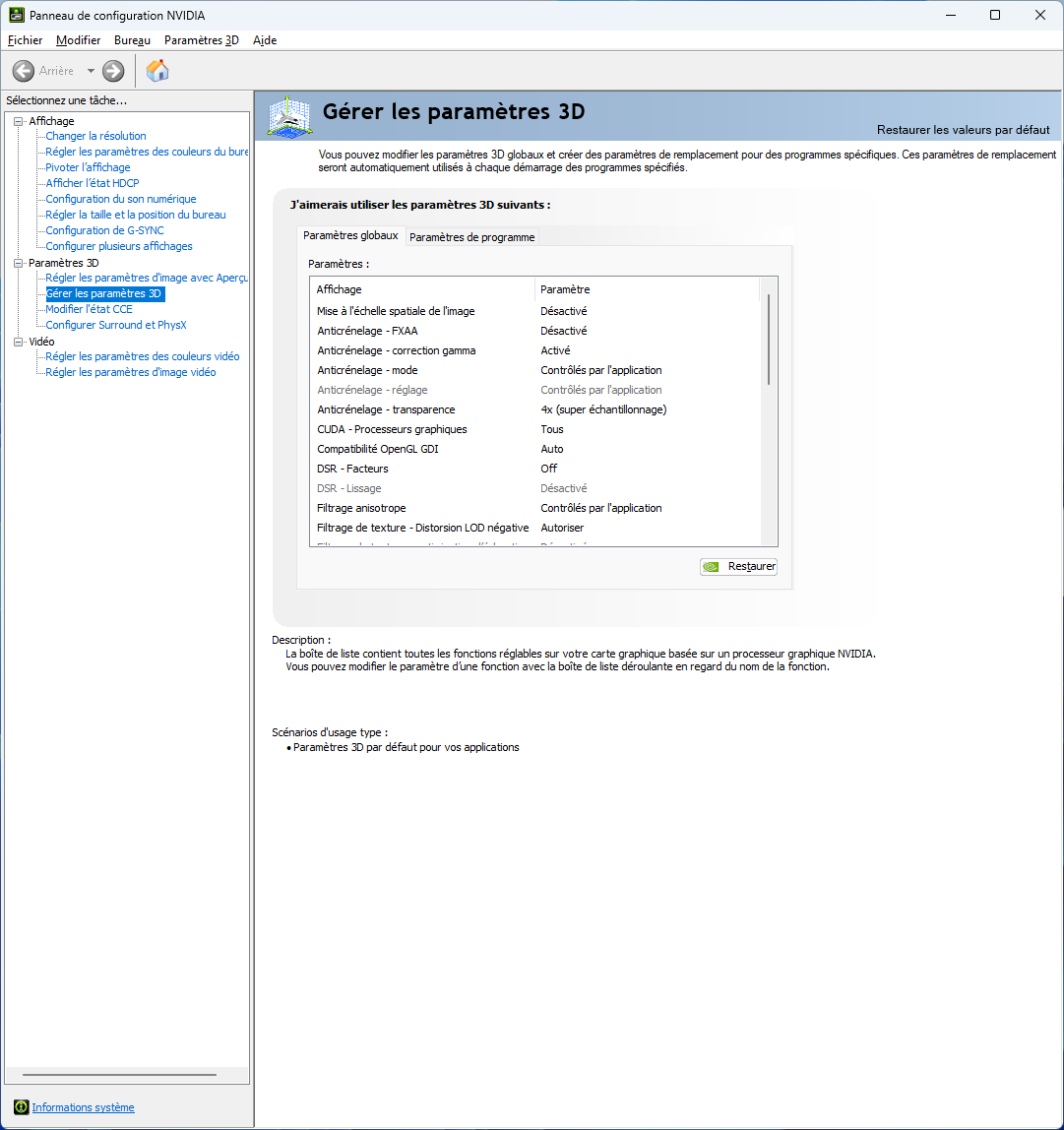The width and height of the screenshot is (1064, 1130).
Task: Click the Home toolbar icon
Action: tap(157, 71)
